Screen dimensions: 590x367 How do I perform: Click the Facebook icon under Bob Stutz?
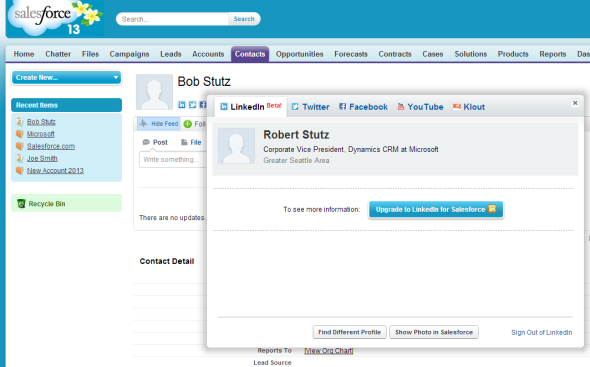pos(202,105)
